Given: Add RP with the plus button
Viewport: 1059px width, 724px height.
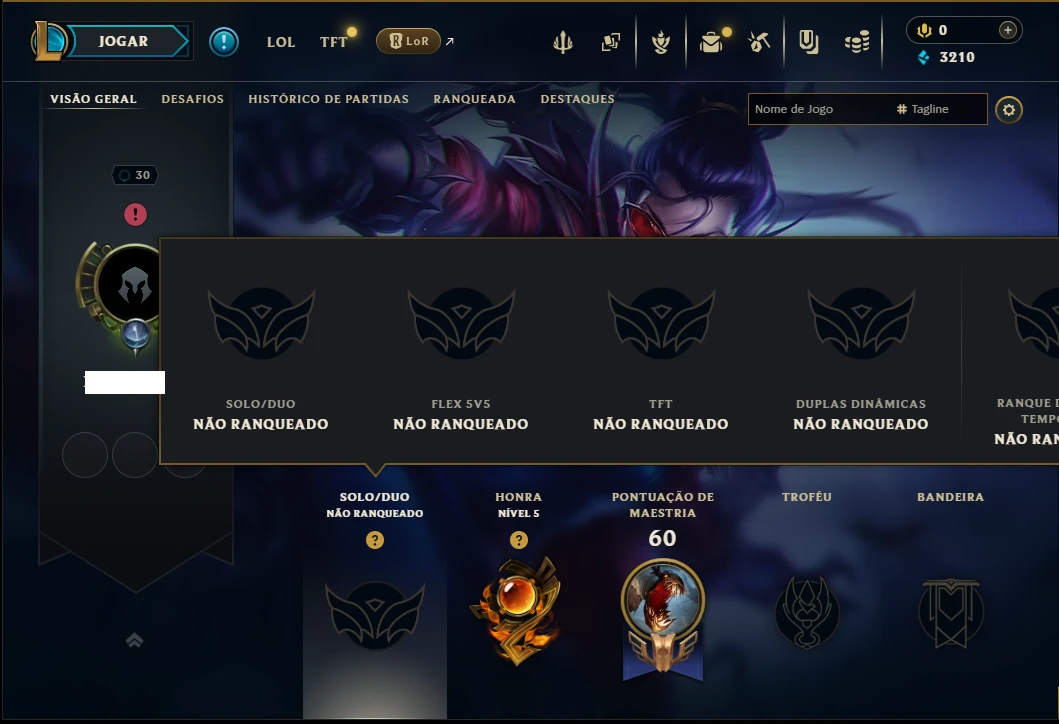Looking at the screenshot, I should click(x=1007, y=30).
